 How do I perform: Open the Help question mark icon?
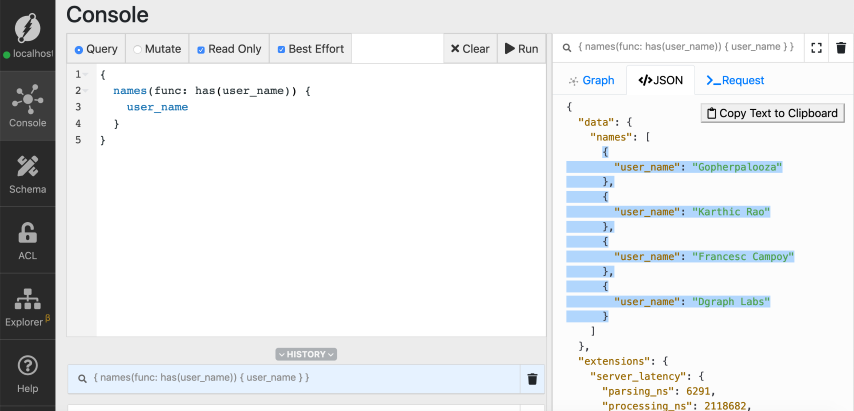(27, 373)
